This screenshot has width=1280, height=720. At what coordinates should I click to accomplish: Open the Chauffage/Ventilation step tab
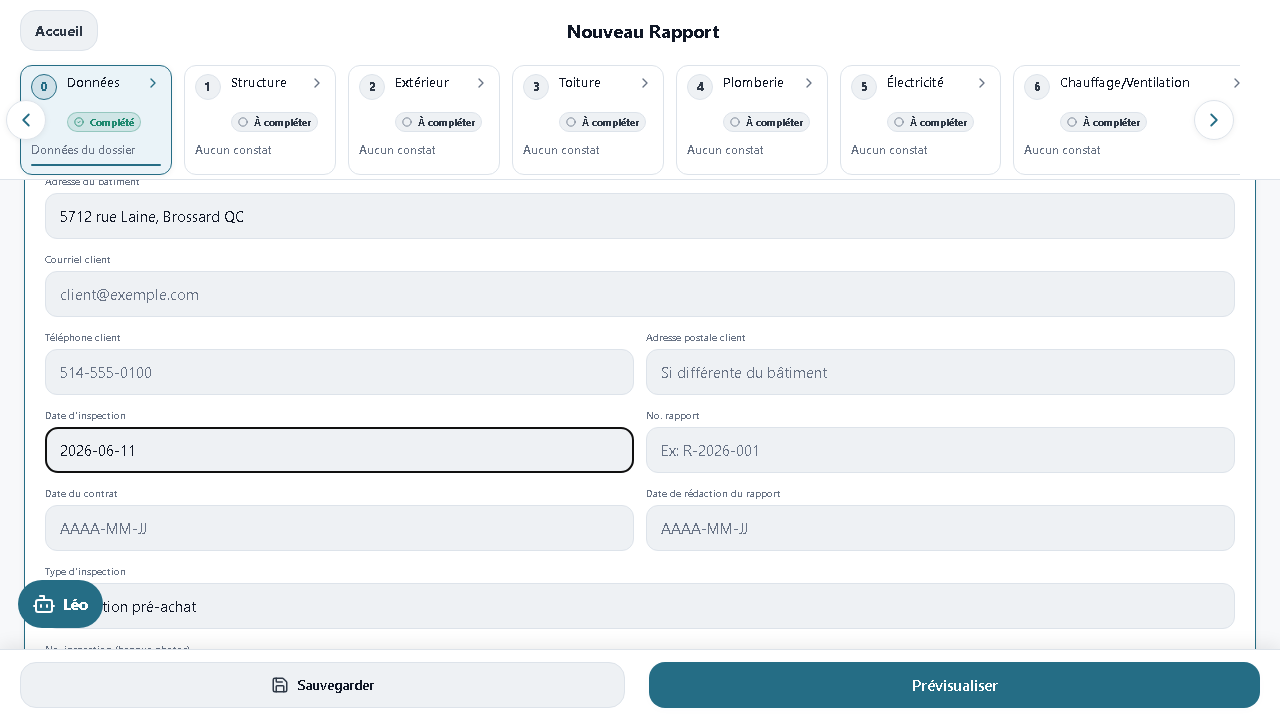[x=1126, y=120]
